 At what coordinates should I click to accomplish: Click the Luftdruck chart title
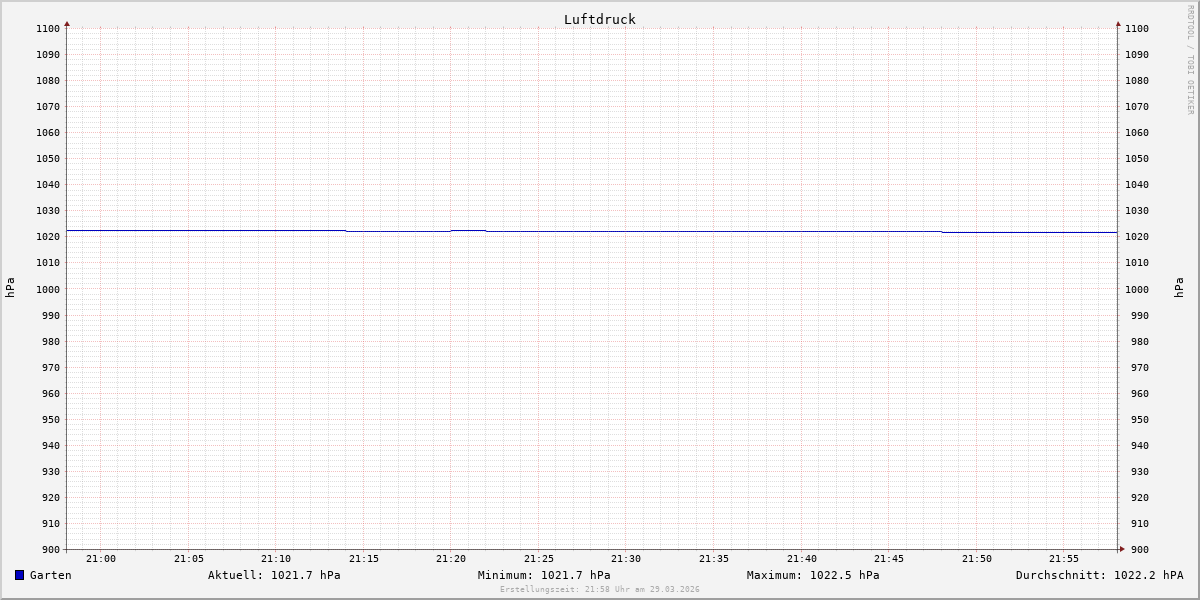coord(599,19)
